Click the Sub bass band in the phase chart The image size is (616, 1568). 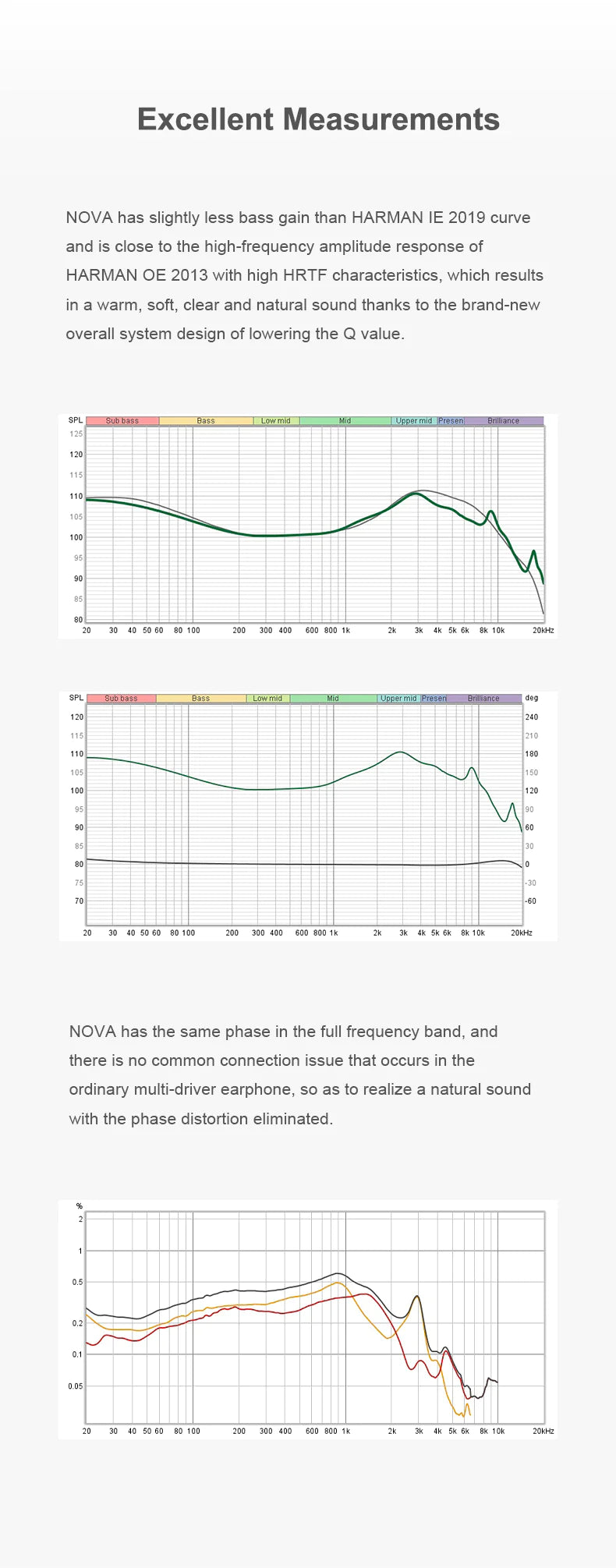(121, 699)
